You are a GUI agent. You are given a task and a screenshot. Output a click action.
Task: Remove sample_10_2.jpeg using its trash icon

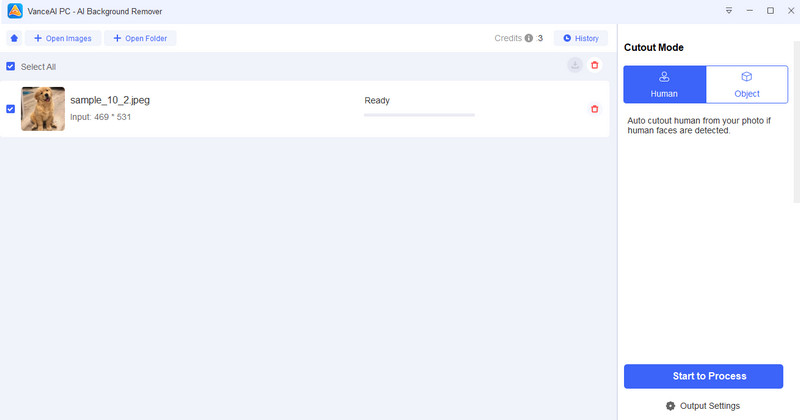coord(595,109)
